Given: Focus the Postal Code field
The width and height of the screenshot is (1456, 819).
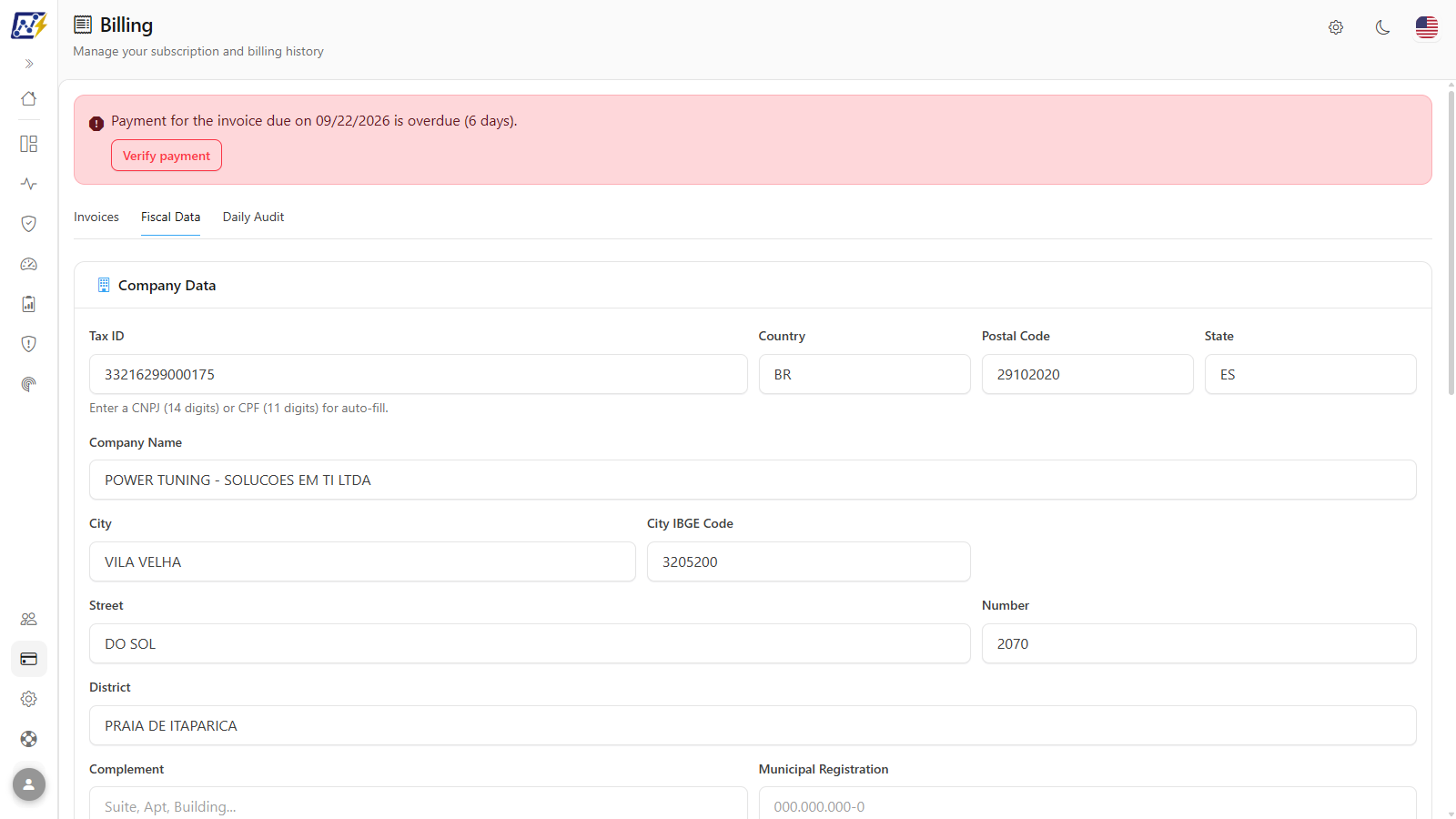Looking at the screenshot, I should click(1087, 374).
